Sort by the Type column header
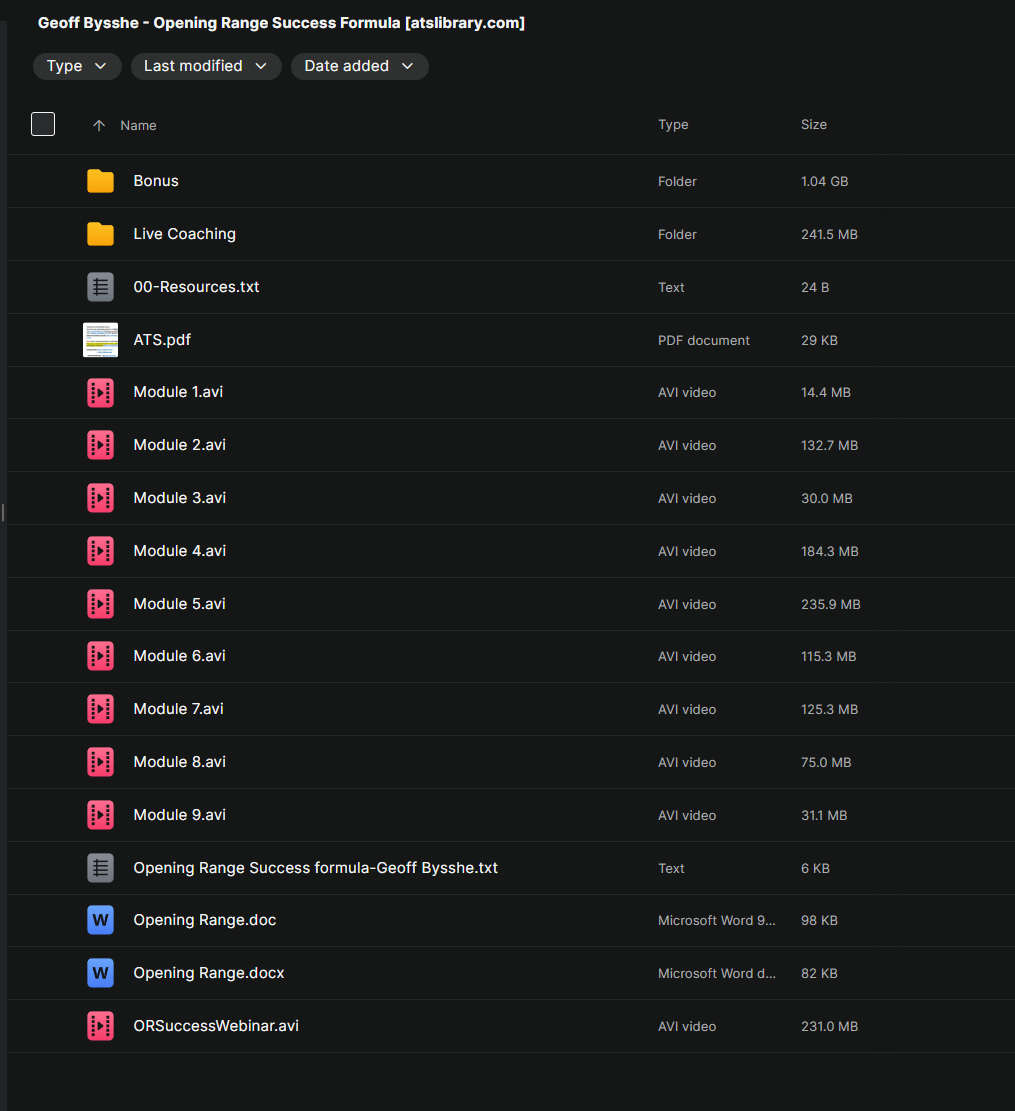This screenshot has height=1111, width=1015. (x=673, y=125)
